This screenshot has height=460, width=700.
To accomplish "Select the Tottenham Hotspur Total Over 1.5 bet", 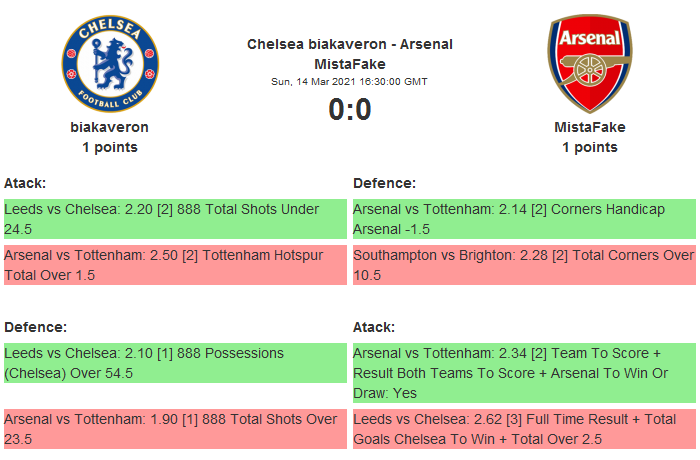I will 174,265.
